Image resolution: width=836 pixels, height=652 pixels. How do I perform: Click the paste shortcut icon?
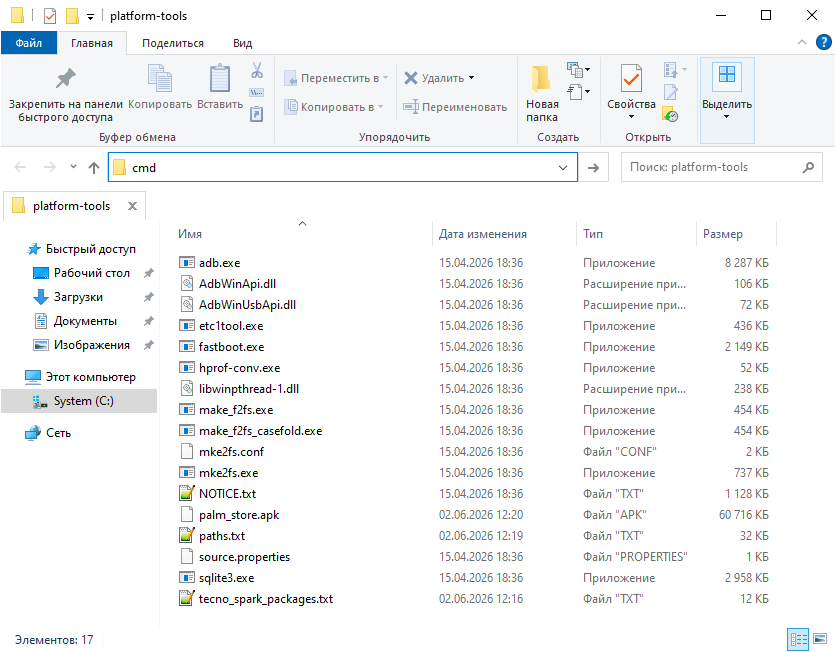(257, 114)
